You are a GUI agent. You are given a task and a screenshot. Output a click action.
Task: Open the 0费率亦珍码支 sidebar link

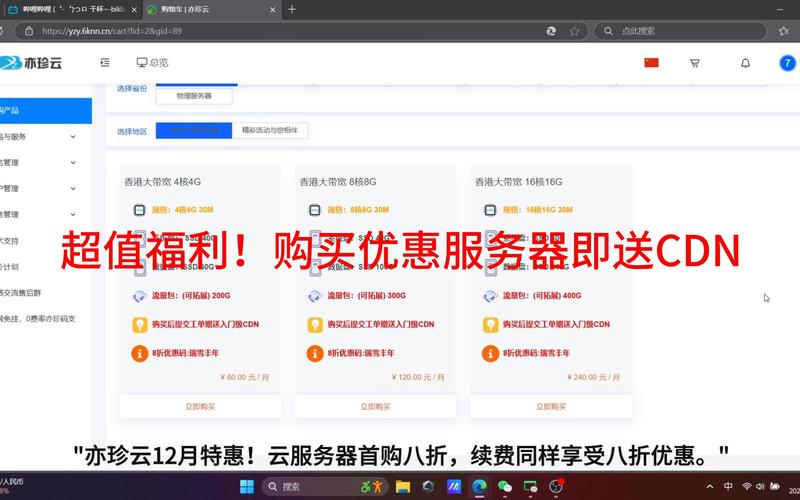click(x=38, y=319)
